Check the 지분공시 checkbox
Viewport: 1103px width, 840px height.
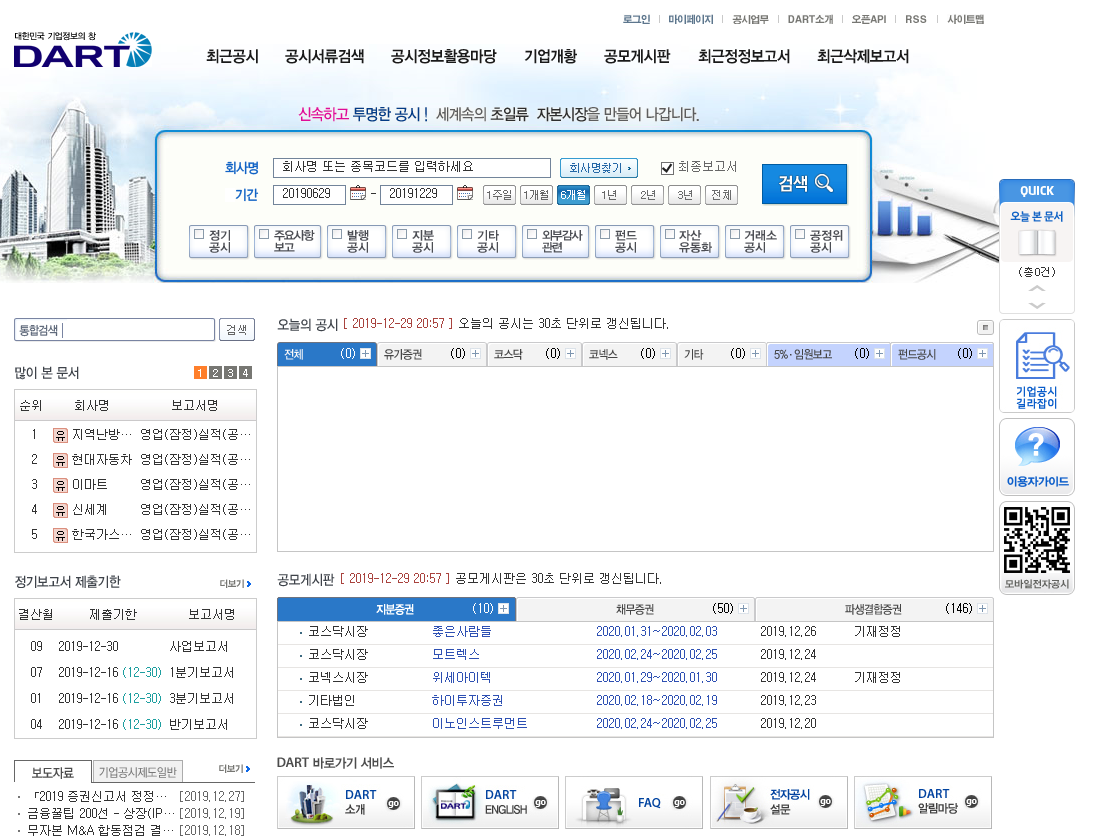[402, 234]
